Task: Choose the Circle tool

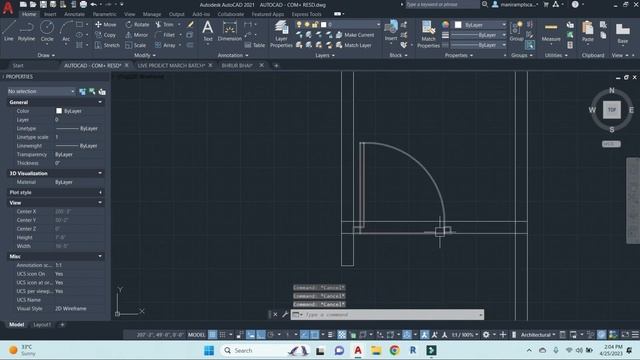Action: coord(47,31)
